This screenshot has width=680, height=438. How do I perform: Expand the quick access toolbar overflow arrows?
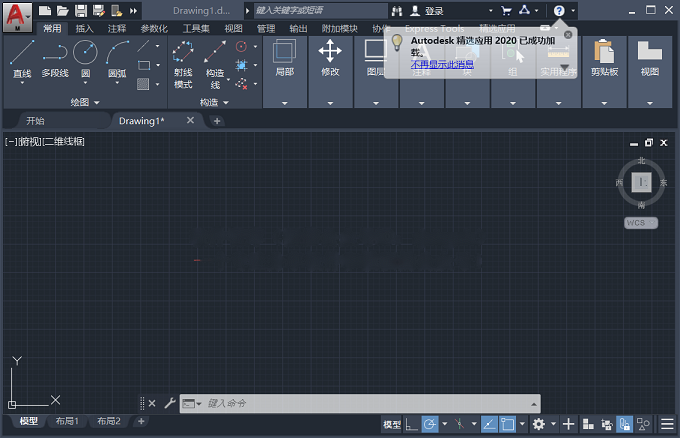click(x=134, y=11)
